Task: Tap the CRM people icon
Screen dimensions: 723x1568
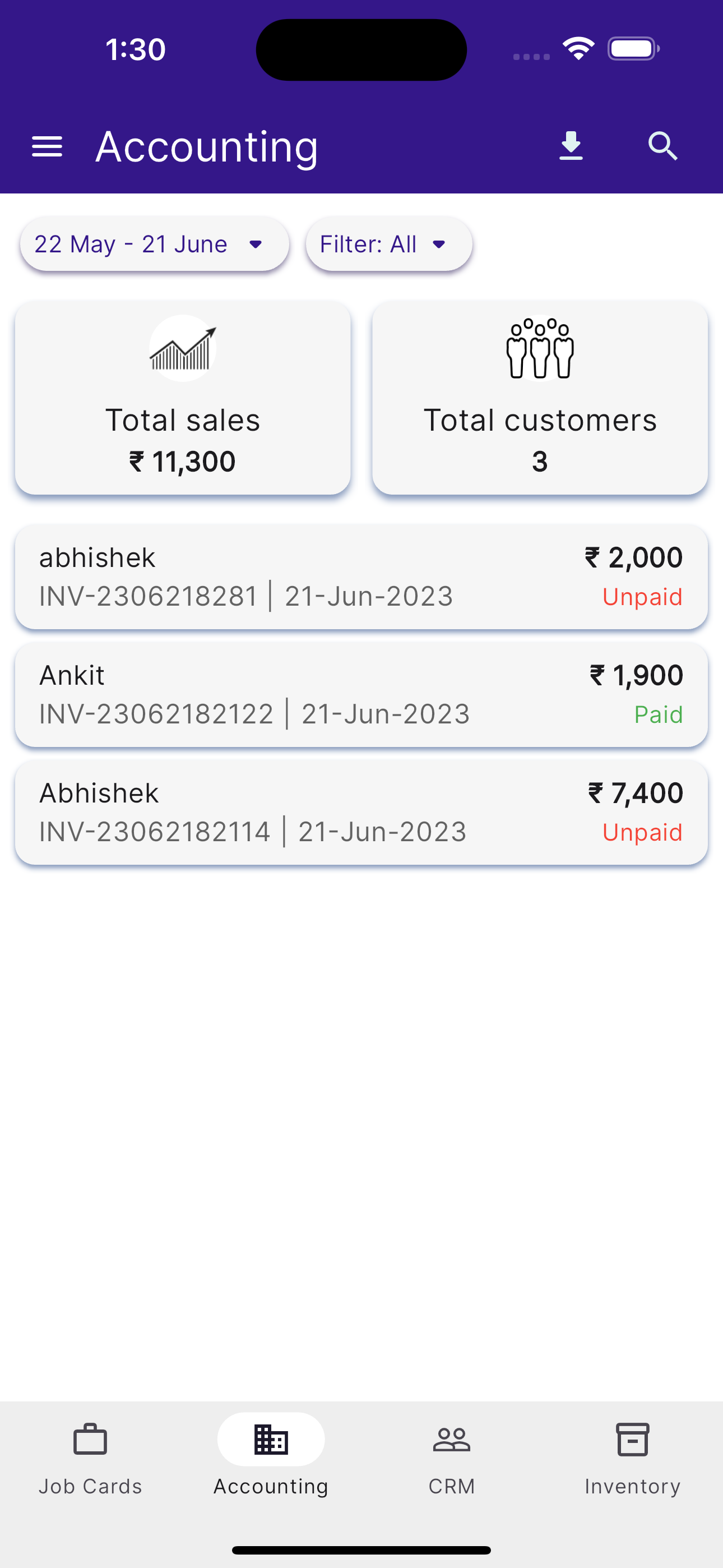Action: (x=452, y=1440)
